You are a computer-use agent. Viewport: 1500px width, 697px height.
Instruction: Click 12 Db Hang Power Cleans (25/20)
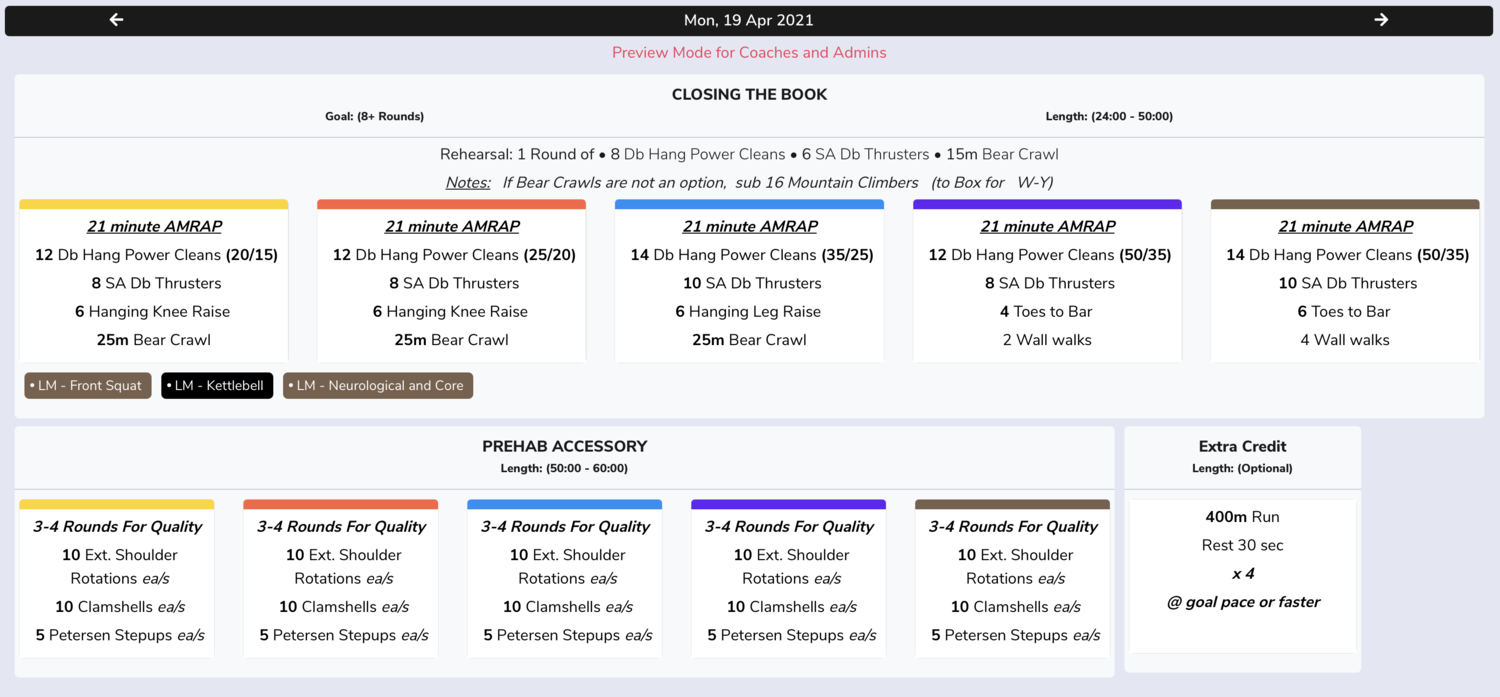(x=454, y=255)
